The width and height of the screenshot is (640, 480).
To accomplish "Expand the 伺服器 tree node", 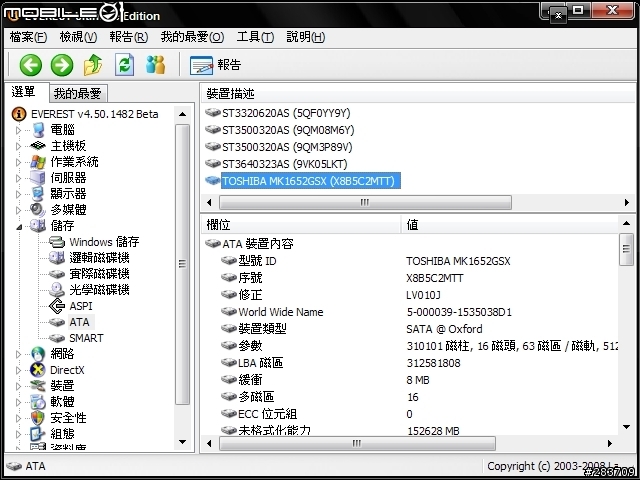I will pyautogui.click(x=18, y=178).
